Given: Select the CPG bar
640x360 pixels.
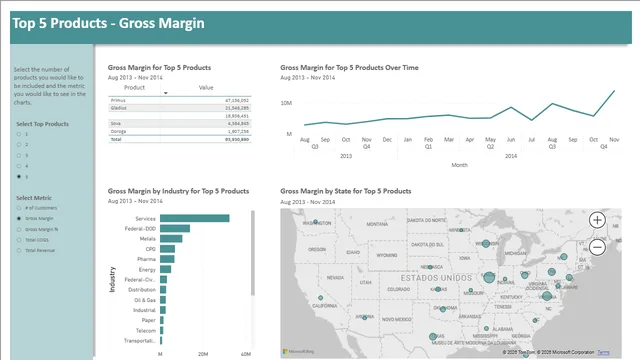Looking at the screenshot, I should pos(167,249).
